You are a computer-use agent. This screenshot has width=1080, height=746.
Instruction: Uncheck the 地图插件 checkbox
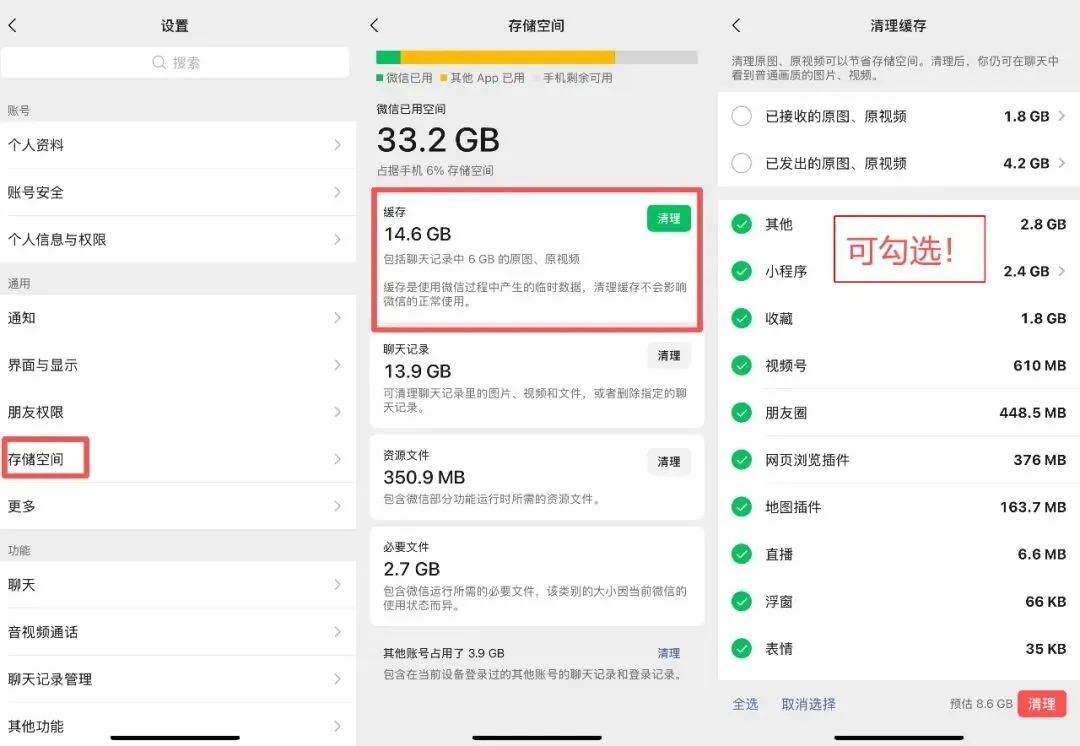click(741, 507)
